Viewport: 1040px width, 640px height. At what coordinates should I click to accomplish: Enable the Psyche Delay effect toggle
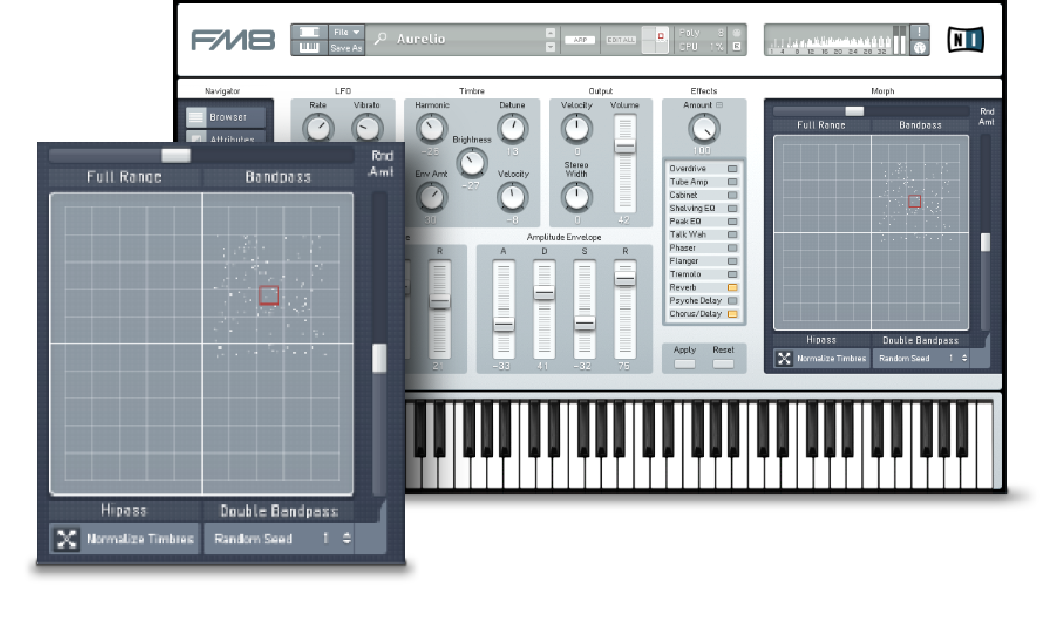[732, 301]
